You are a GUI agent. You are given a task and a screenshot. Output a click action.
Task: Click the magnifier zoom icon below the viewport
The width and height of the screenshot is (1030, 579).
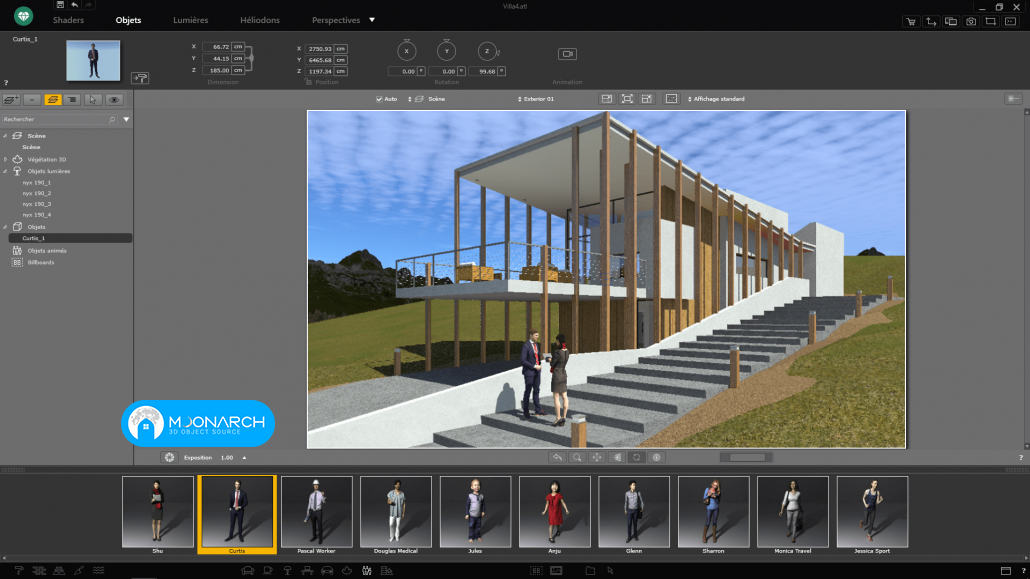(577, 457)
